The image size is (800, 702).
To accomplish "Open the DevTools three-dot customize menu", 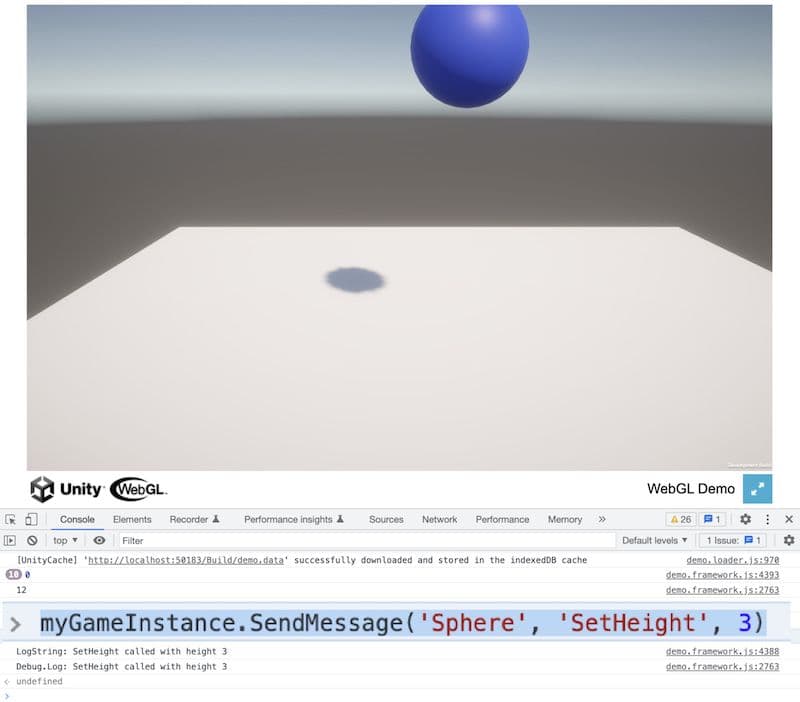I will (x=768, y=519).
